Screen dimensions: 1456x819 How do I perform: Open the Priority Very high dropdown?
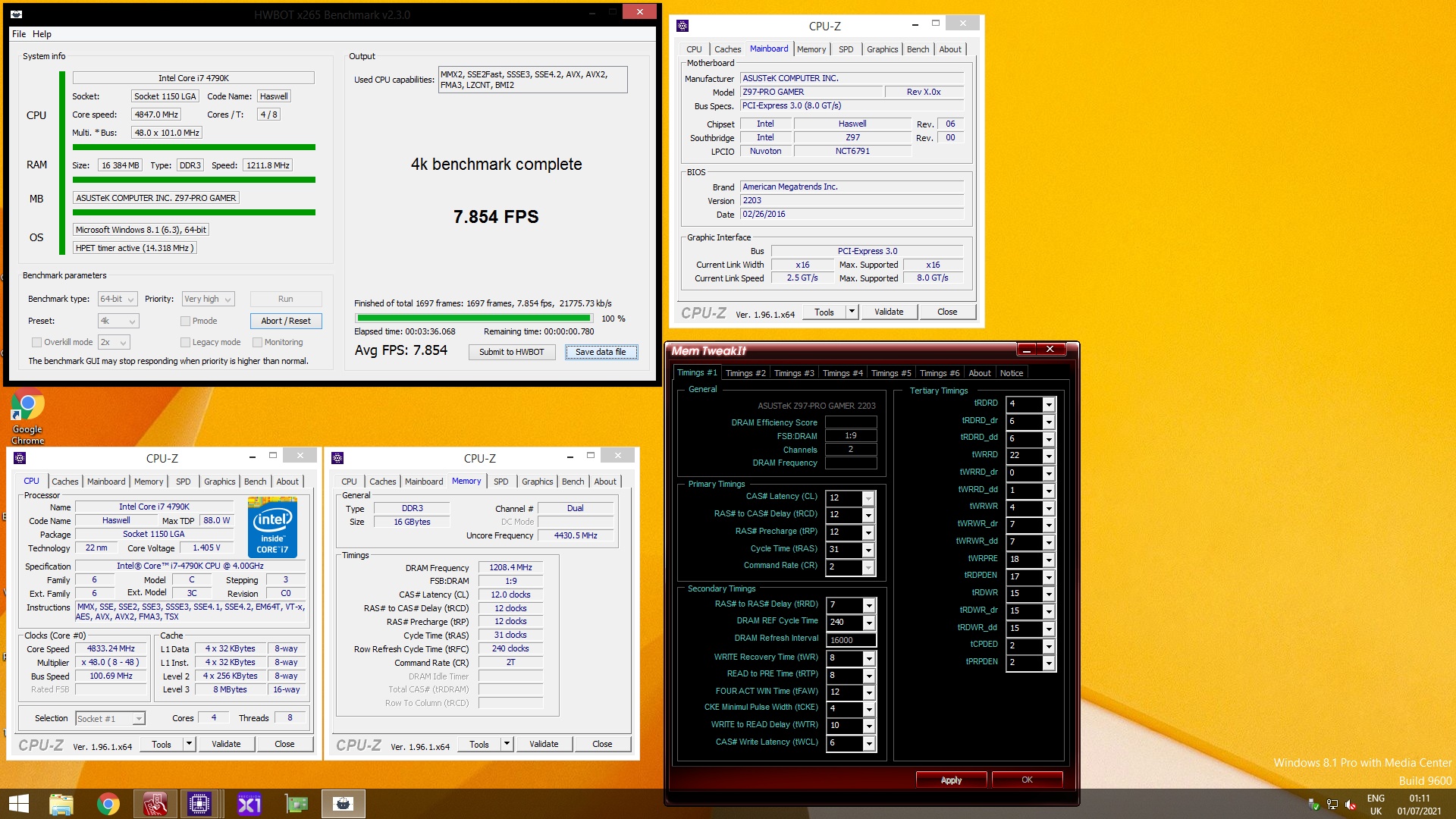(x=208, y=299)
